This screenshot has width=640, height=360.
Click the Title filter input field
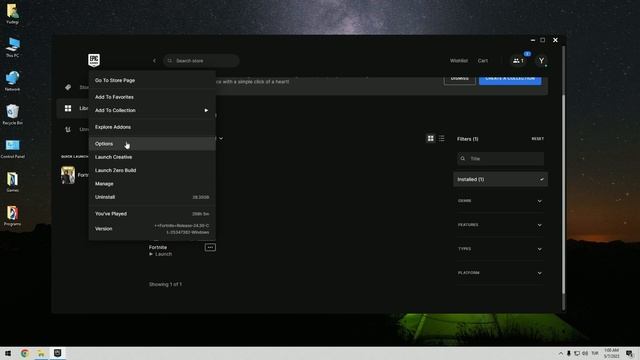(500, 159)
